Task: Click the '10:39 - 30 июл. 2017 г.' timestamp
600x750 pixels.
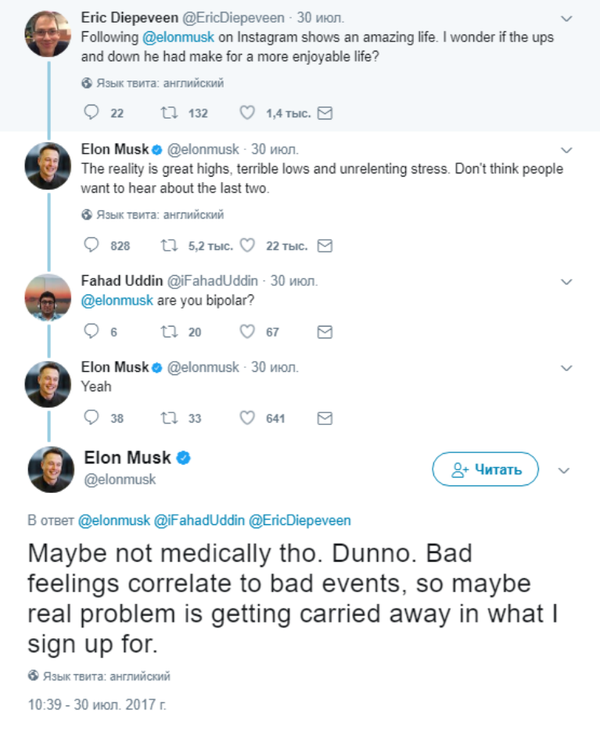Action: click(98, 703)
